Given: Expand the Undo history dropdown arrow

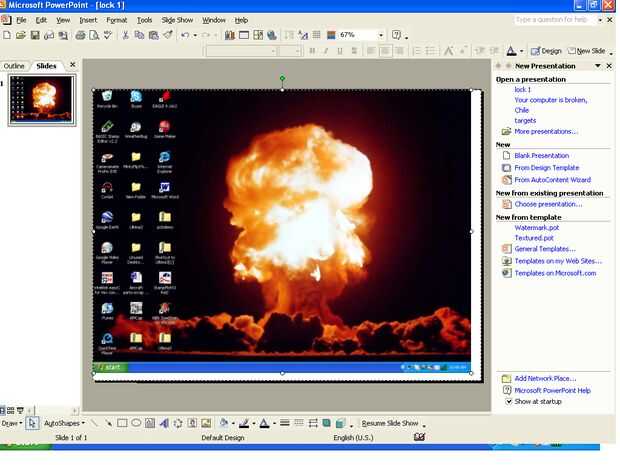Looking at the screenshot, I should (x=195, y=35).
